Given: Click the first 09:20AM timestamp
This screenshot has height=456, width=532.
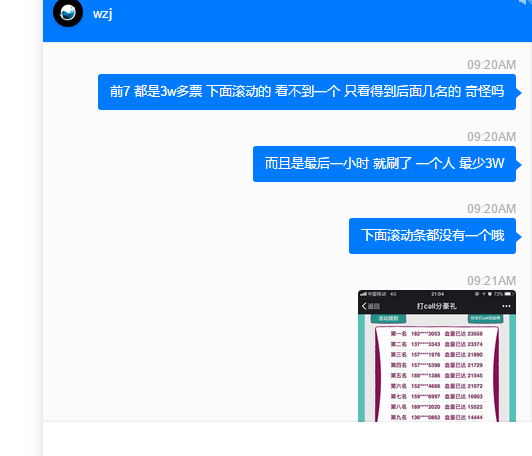Looking at the screenshot, I should 491,65.
